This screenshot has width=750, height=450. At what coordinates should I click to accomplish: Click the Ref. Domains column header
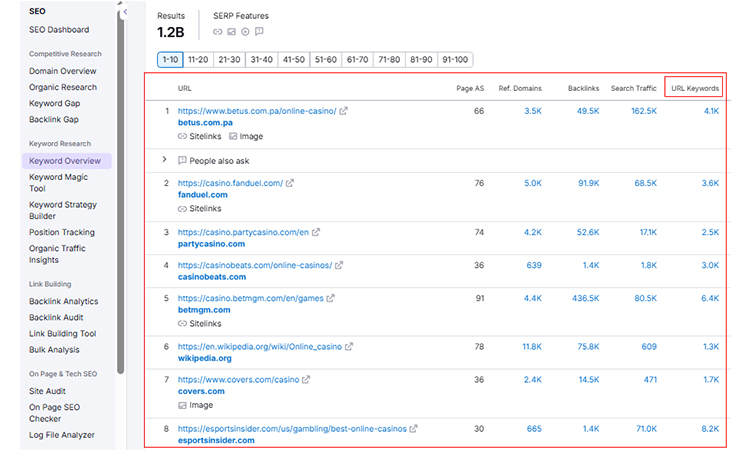point(520,88)
